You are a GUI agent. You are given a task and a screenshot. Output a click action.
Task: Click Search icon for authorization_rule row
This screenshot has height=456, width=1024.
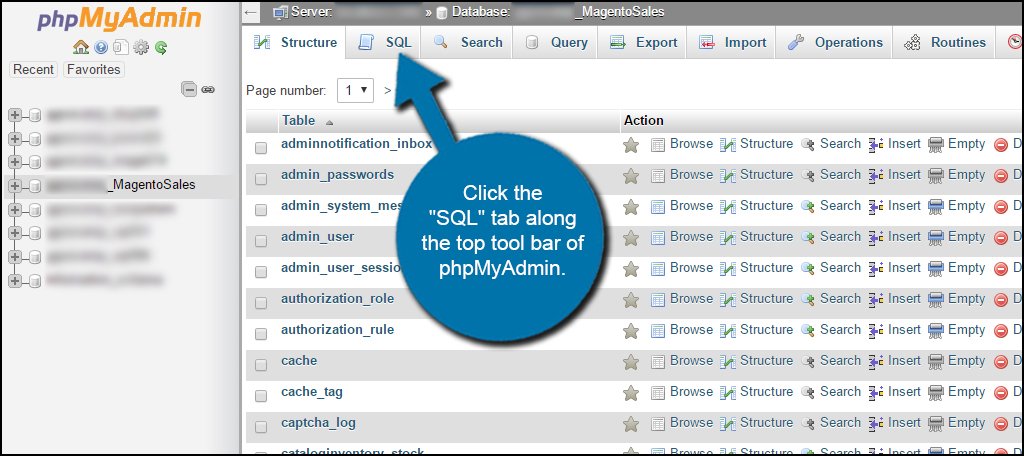808,331
